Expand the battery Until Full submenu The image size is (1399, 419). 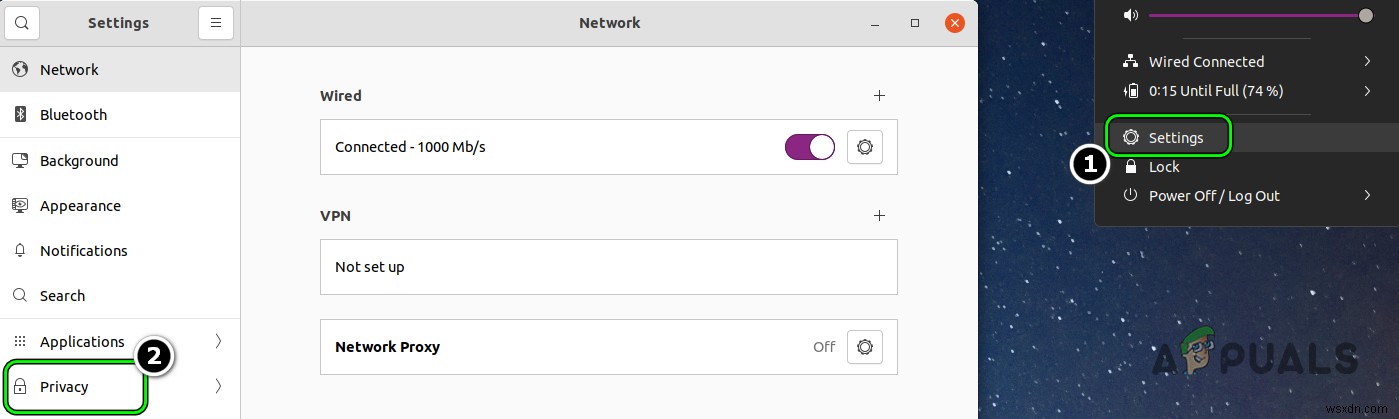(1367, 91)
